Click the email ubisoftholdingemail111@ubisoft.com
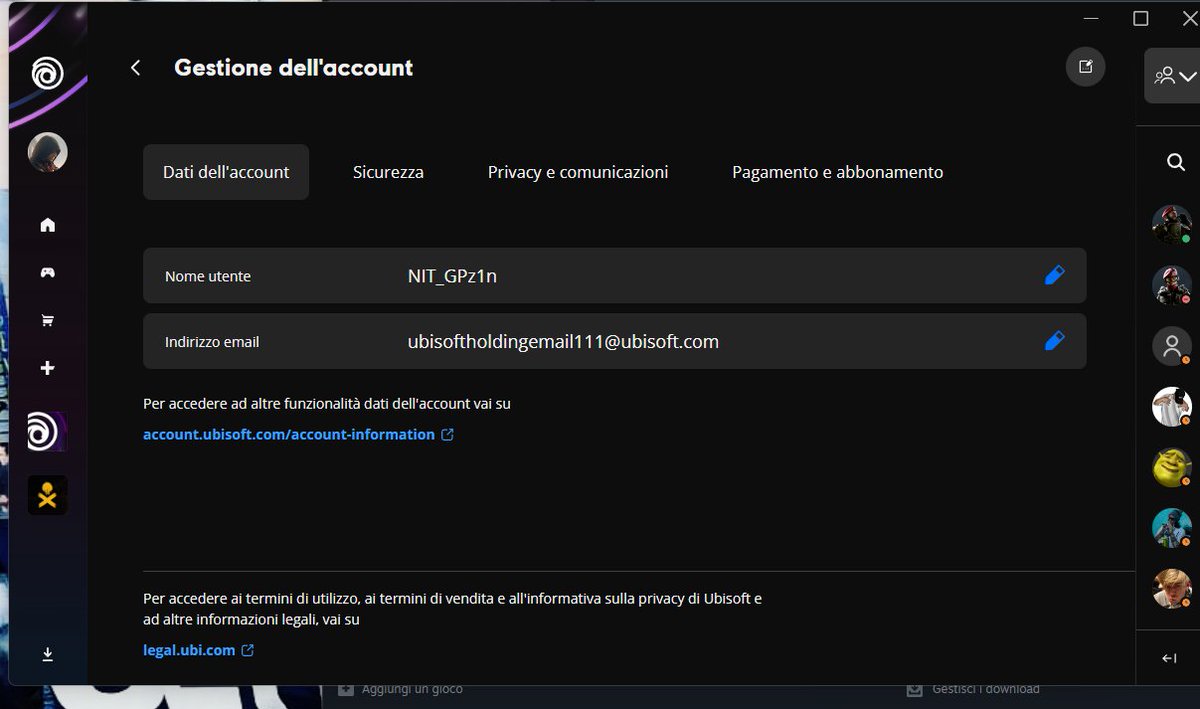Screen dimensions: 1200x709 (x=563, y=342)
